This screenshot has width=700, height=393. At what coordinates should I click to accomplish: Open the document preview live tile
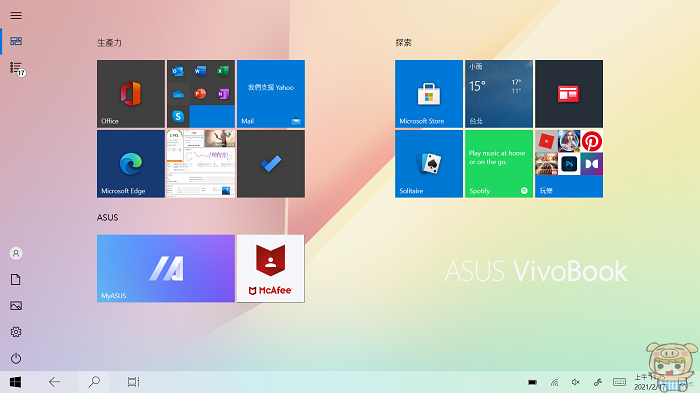(x=201, y=164)
